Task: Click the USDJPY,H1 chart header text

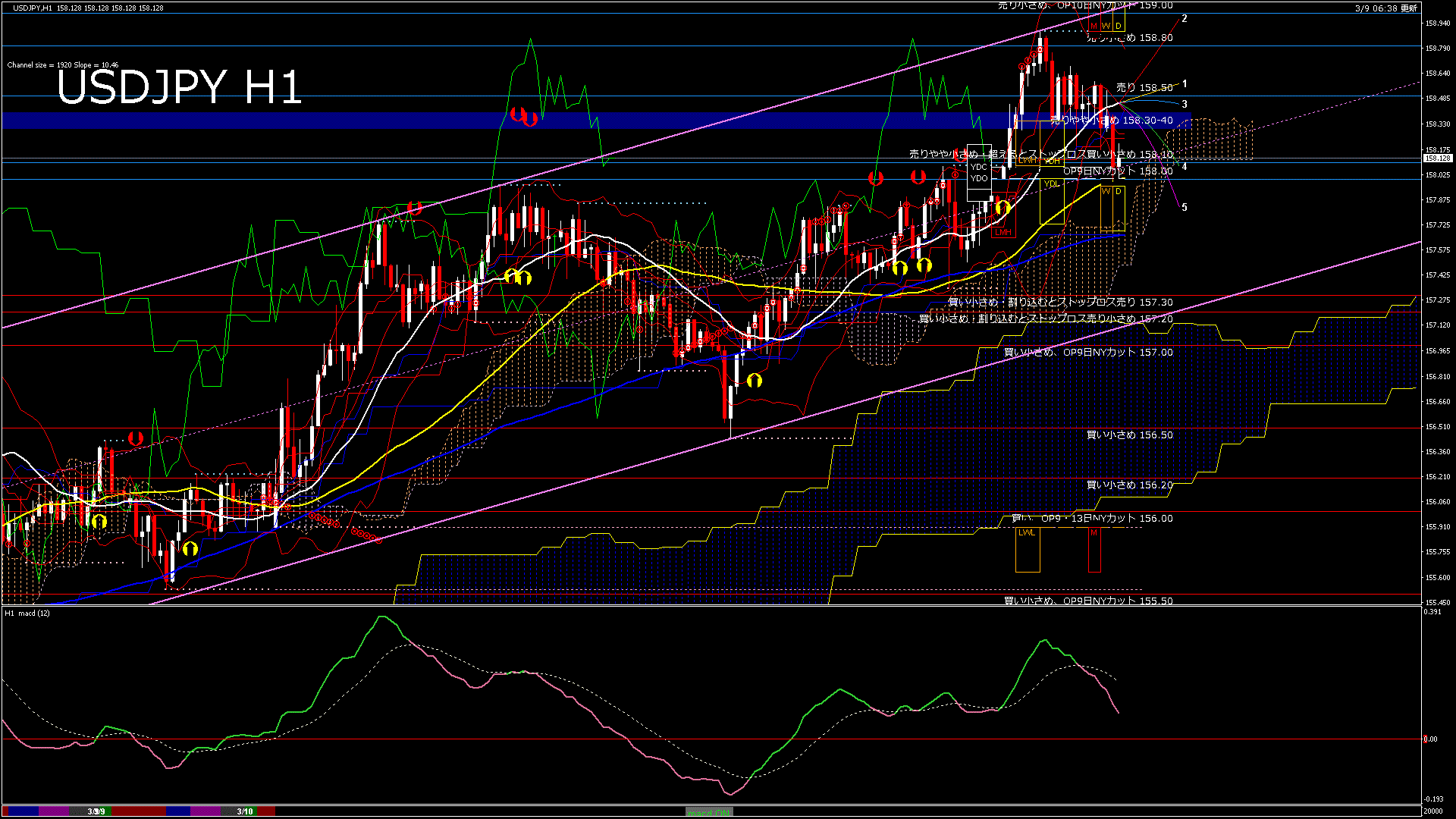Action: [33, 8]
